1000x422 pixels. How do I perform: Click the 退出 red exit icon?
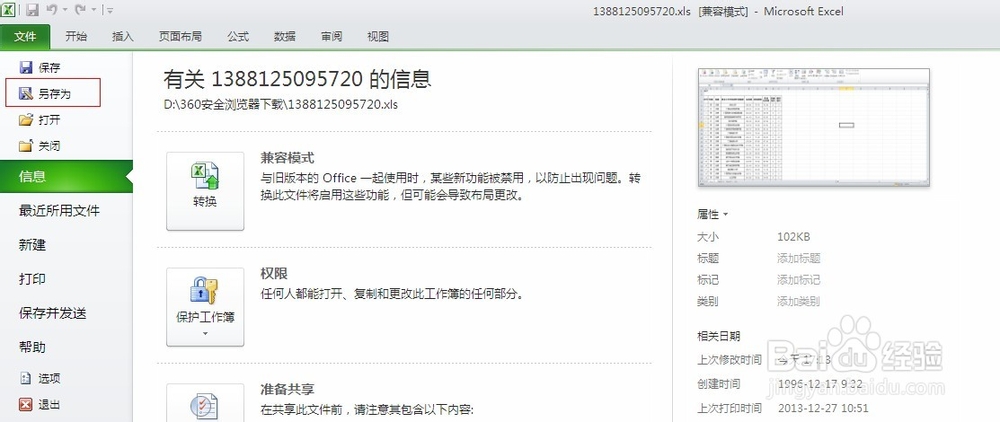(26, 404)
